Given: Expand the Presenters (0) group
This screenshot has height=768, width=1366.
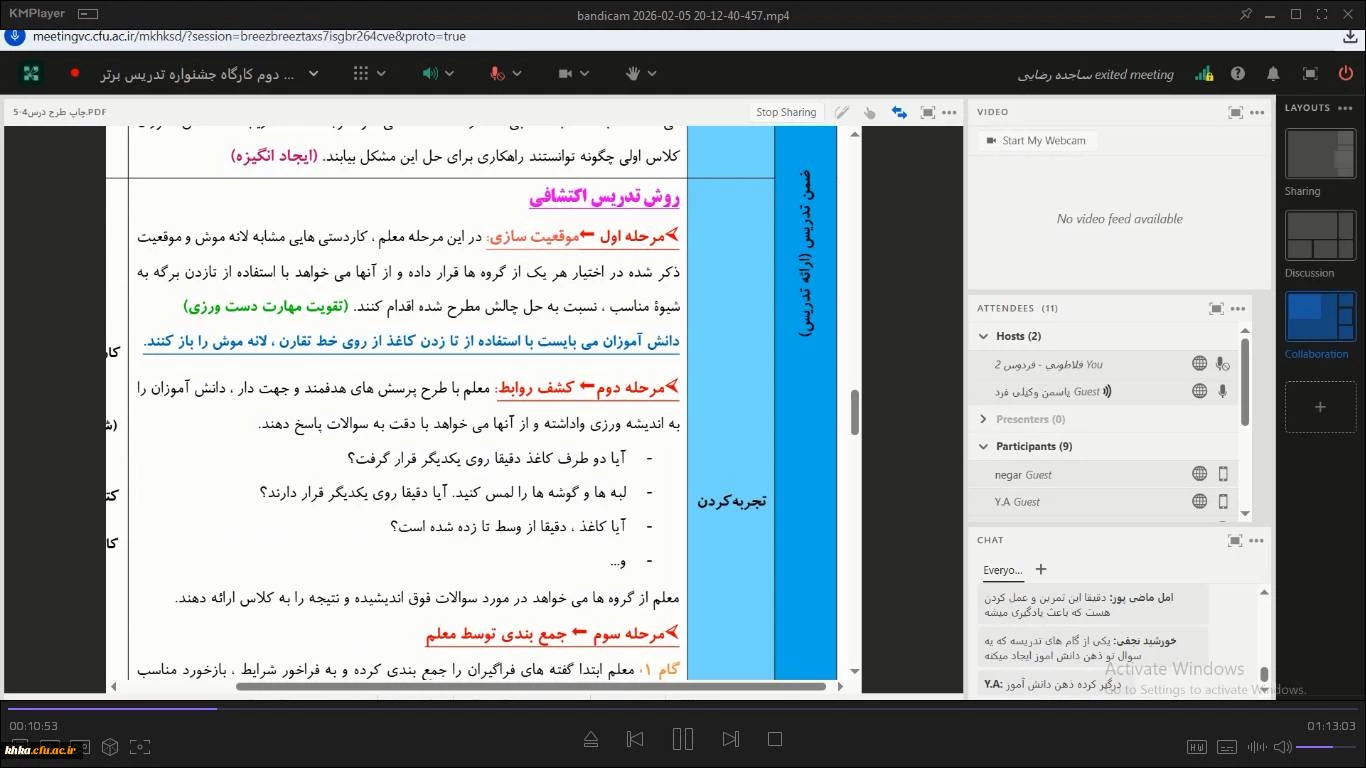Looking at the screenshot, I should point(984,419).
